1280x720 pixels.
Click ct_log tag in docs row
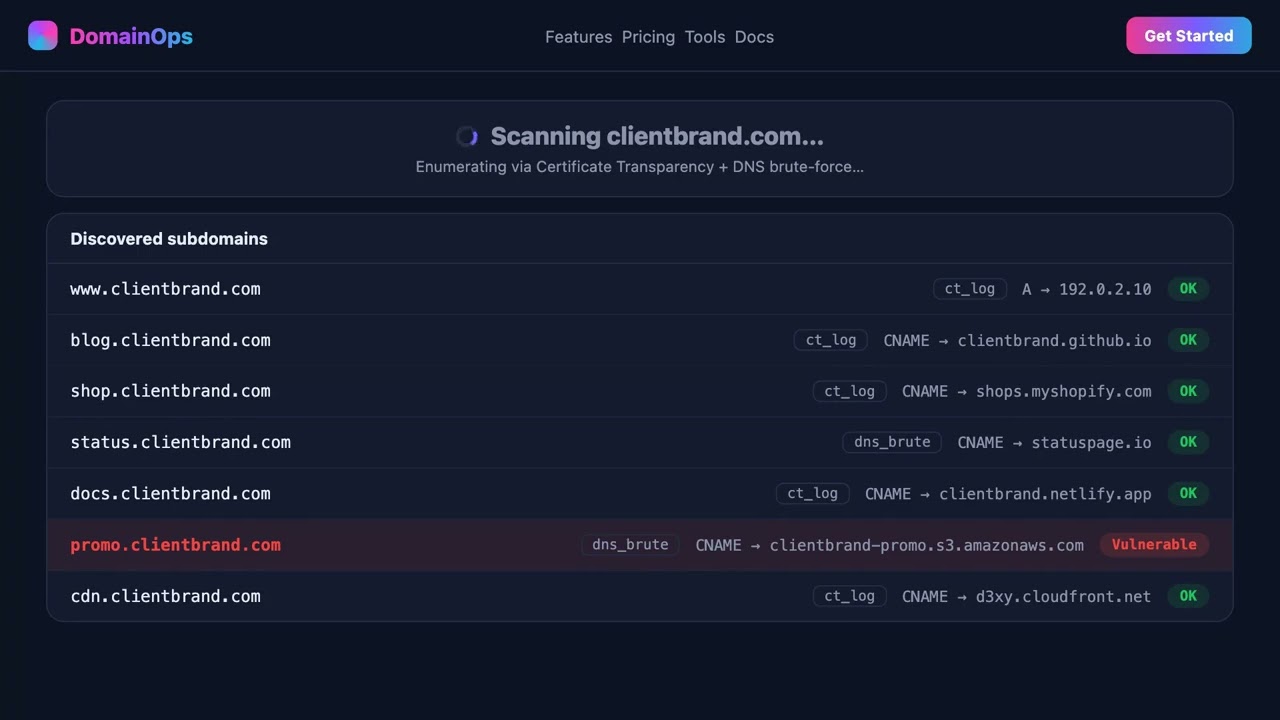click(x=813, y=493)
